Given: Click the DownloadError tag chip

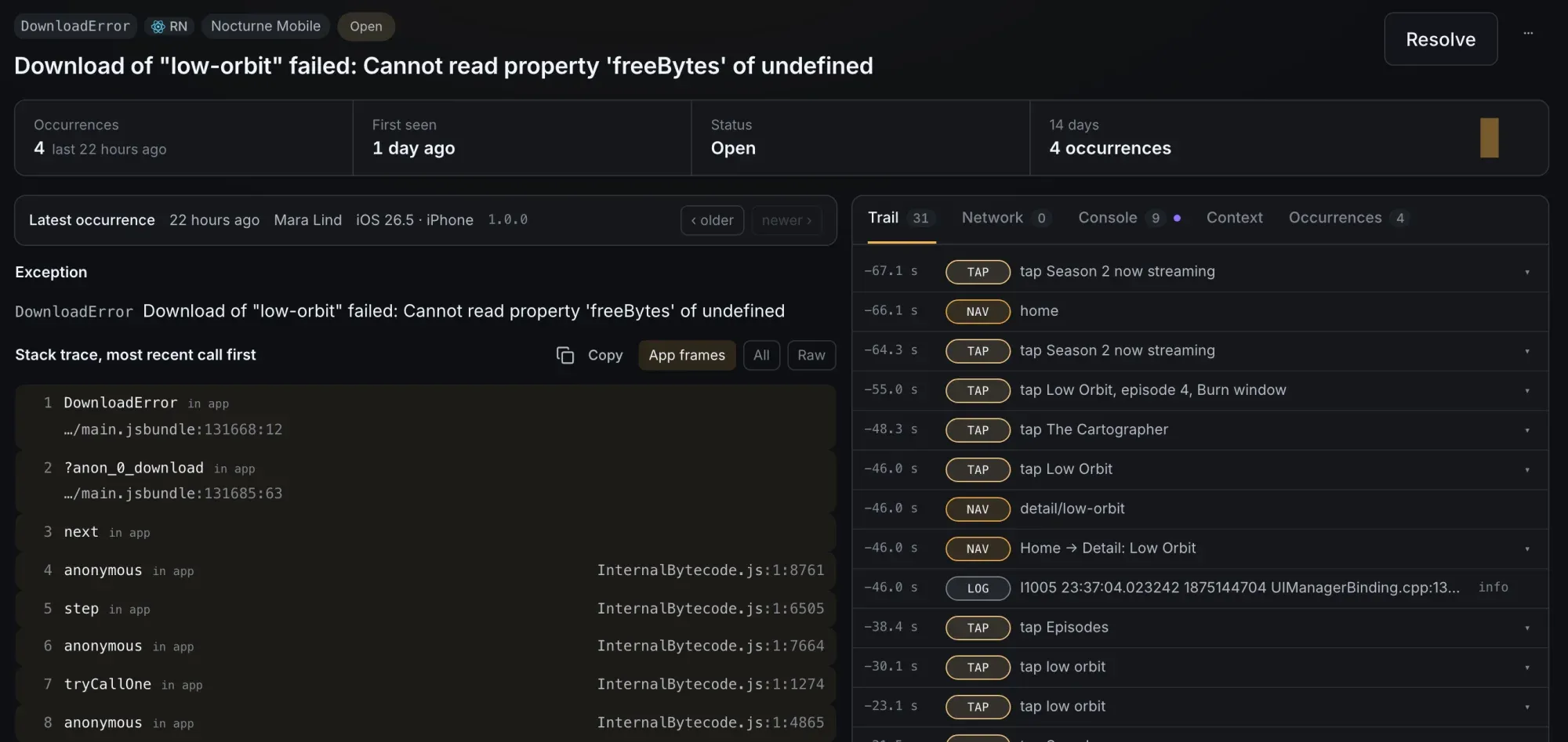Looking at the screenshot, I should click(75, 27).
